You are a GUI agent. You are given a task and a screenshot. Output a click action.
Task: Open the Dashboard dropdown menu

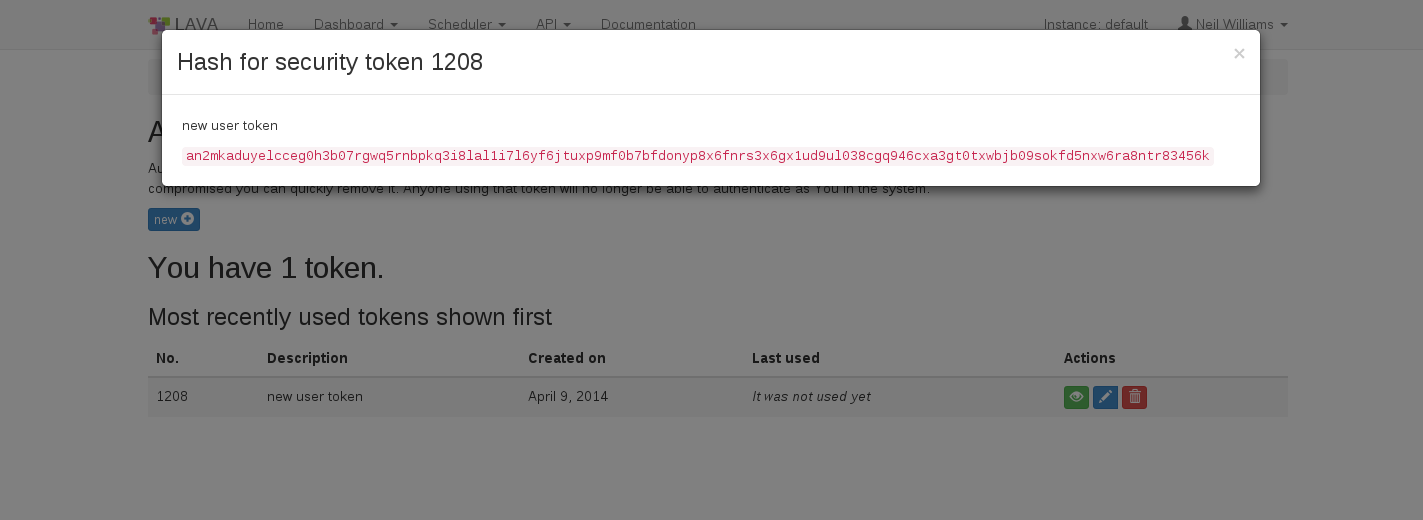[x=356, y=24]
